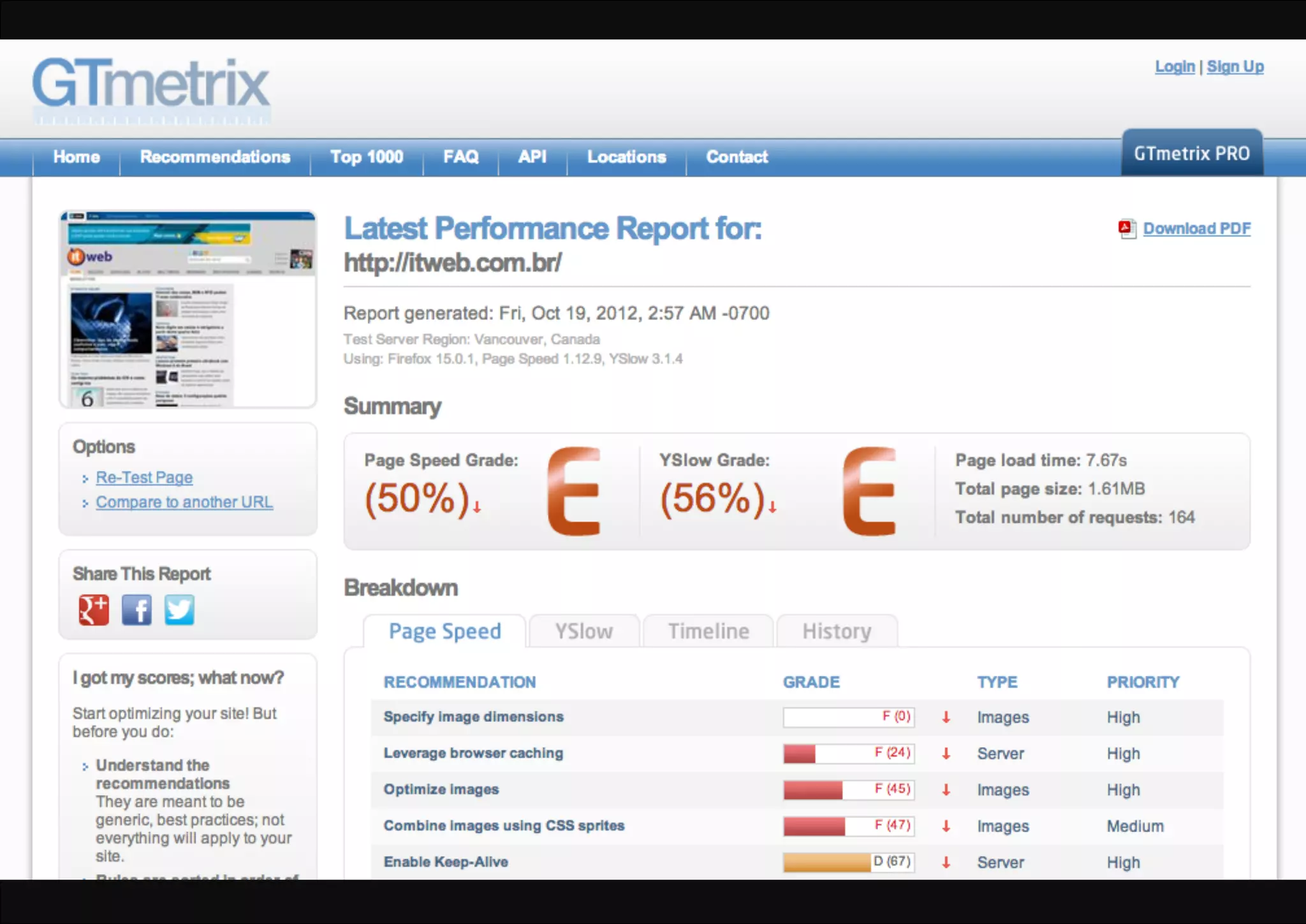Click Combine images CSS sprites grade bar
This screenshot has width=1306, height=924.
pyautogui.click(x=848, y=826)
